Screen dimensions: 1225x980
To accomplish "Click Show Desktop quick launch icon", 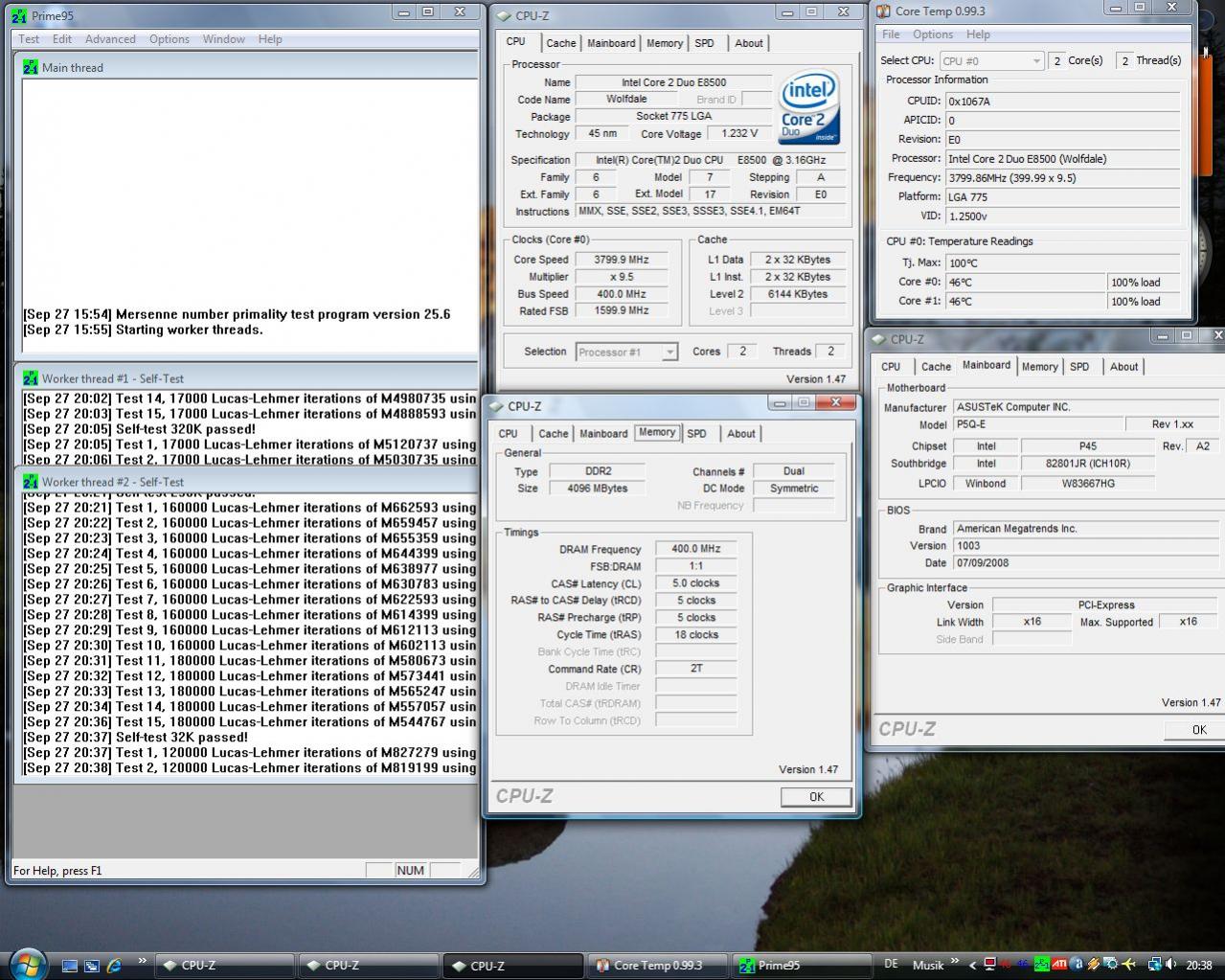I will pos(69,966).
